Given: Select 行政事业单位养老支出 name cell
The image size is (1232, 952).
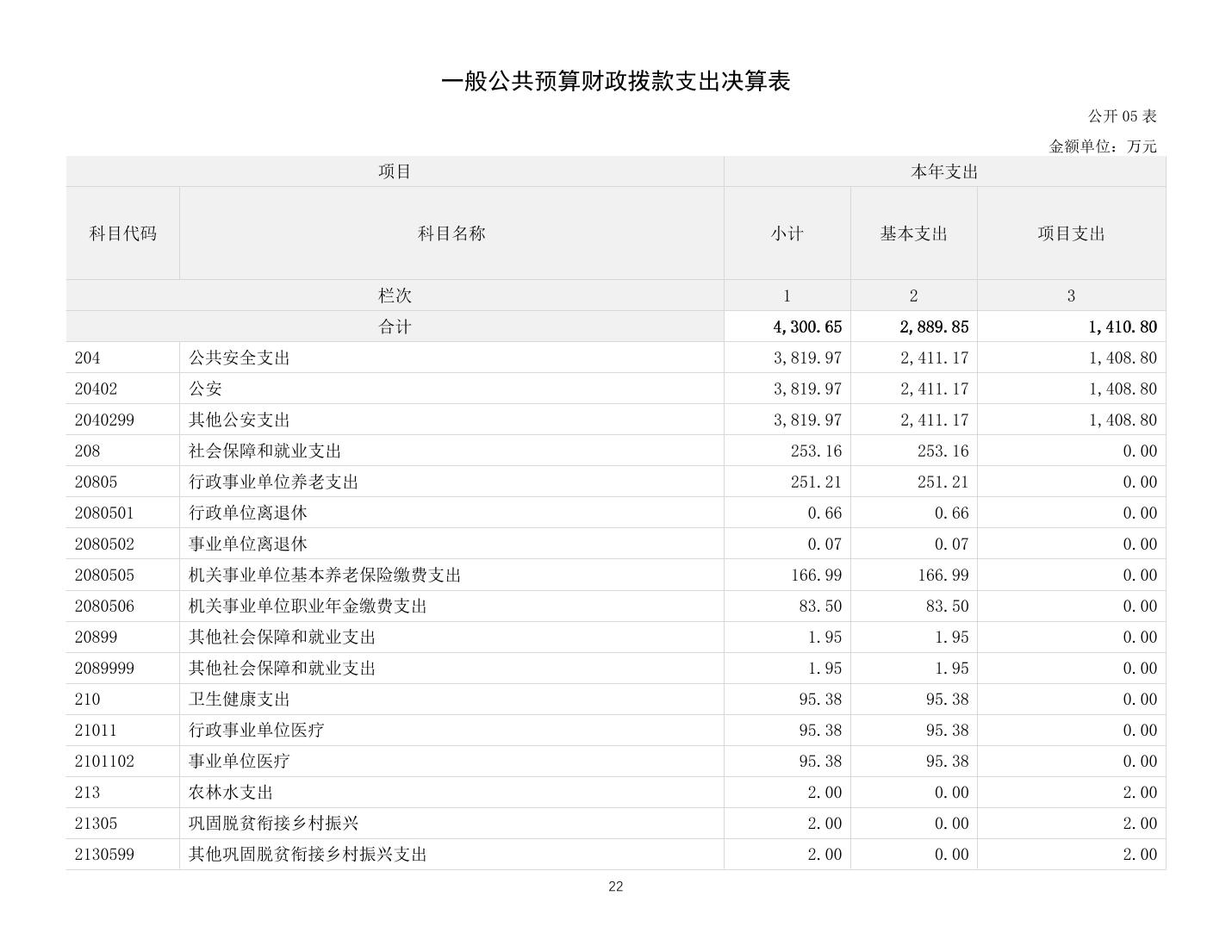Looking at the screenshot, I should tap(451, 482).
